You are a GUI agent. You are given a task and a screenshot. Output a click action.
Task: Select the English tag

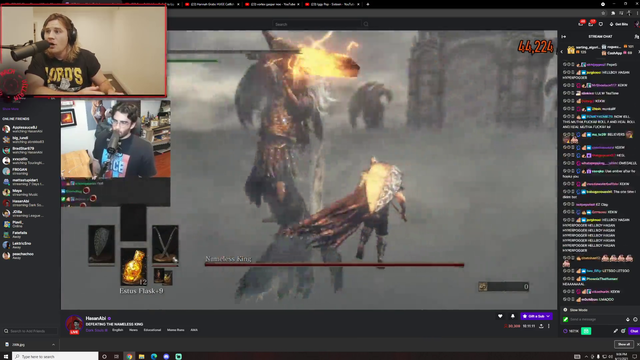(x=118, y=330)
